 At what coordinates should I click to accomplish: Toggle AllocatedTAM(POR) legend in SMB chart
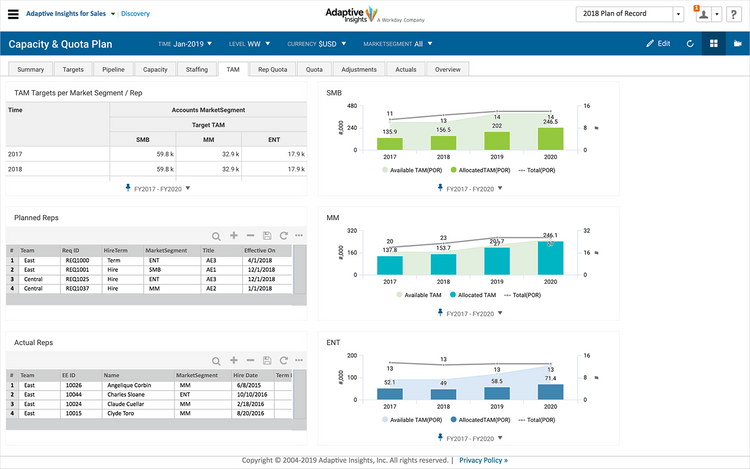480,170
